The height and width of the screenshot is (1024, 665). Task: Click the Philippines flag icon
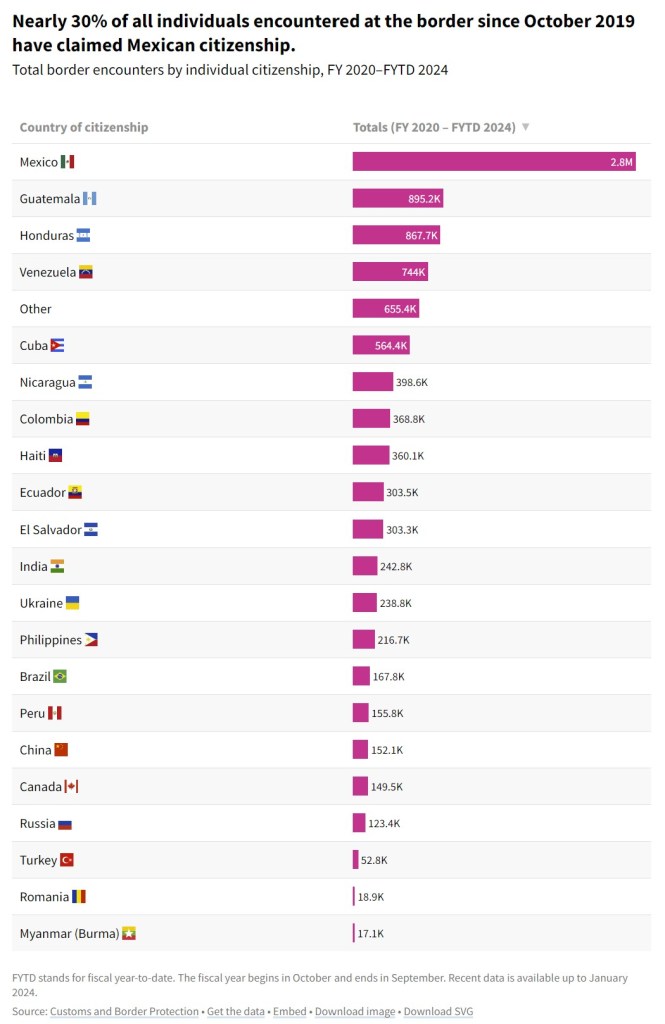[91, 640]
